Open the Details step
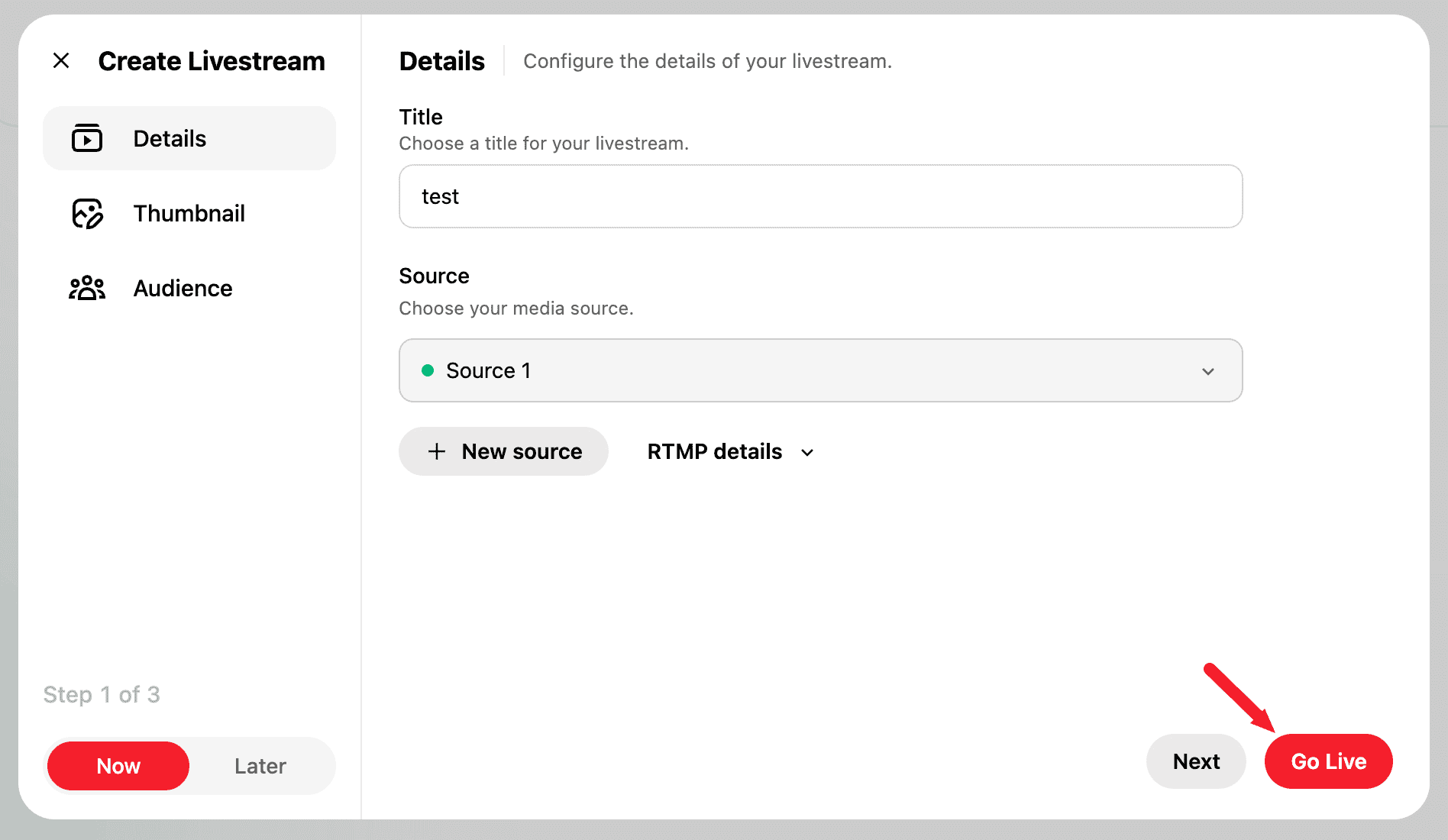1448x840 pixels. [189, 138]
